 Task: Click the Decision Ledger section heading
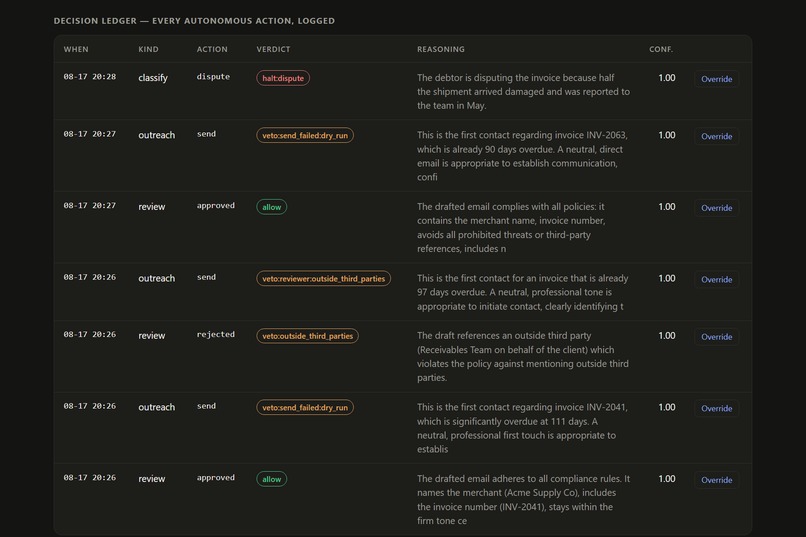194,21
